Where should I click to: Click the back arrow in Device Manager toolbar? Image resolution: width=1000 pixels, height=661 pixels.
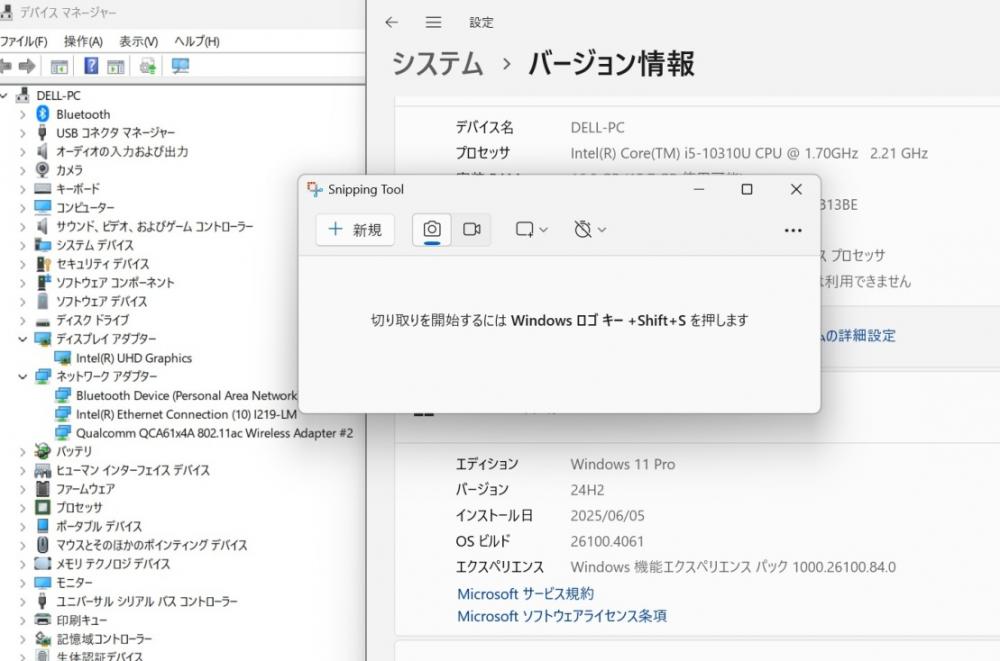pos(6,66)
